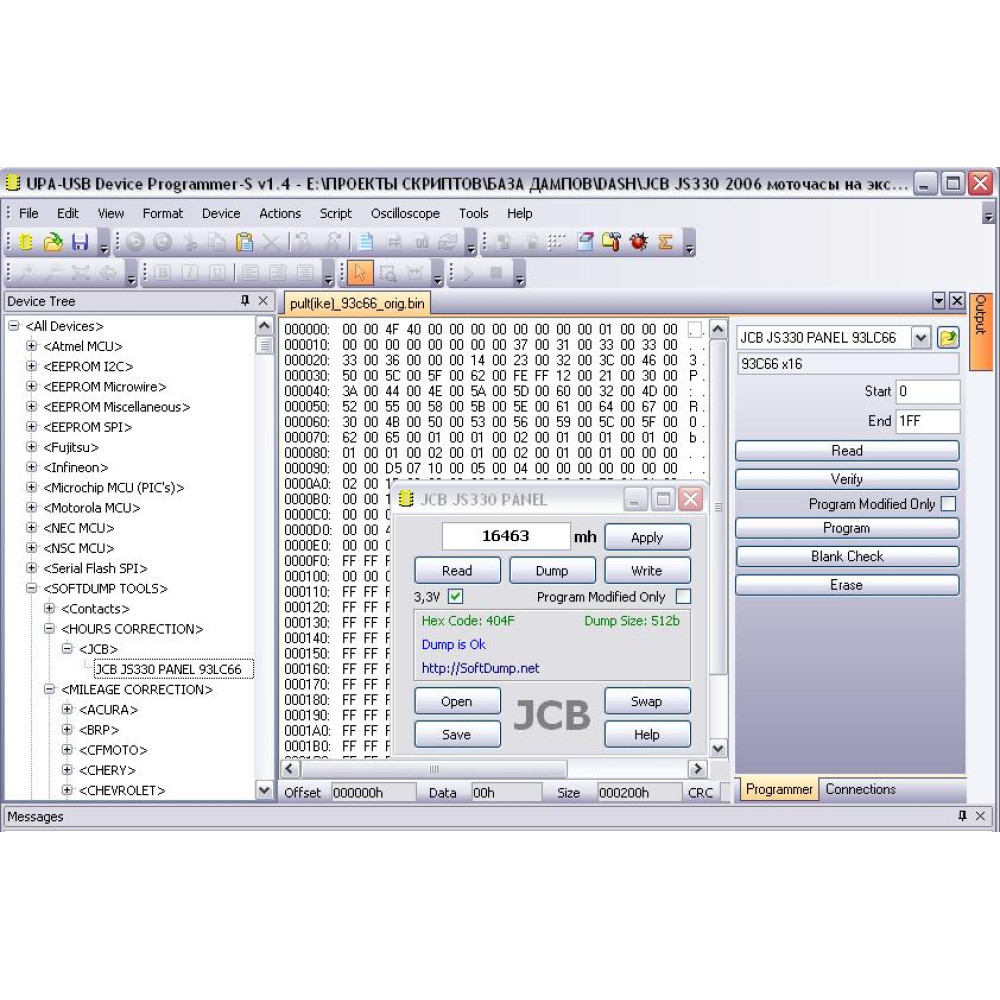Click the Device Tree scroll down arrow
This screenshot has height=1000, width=1000.
point(264,790)
